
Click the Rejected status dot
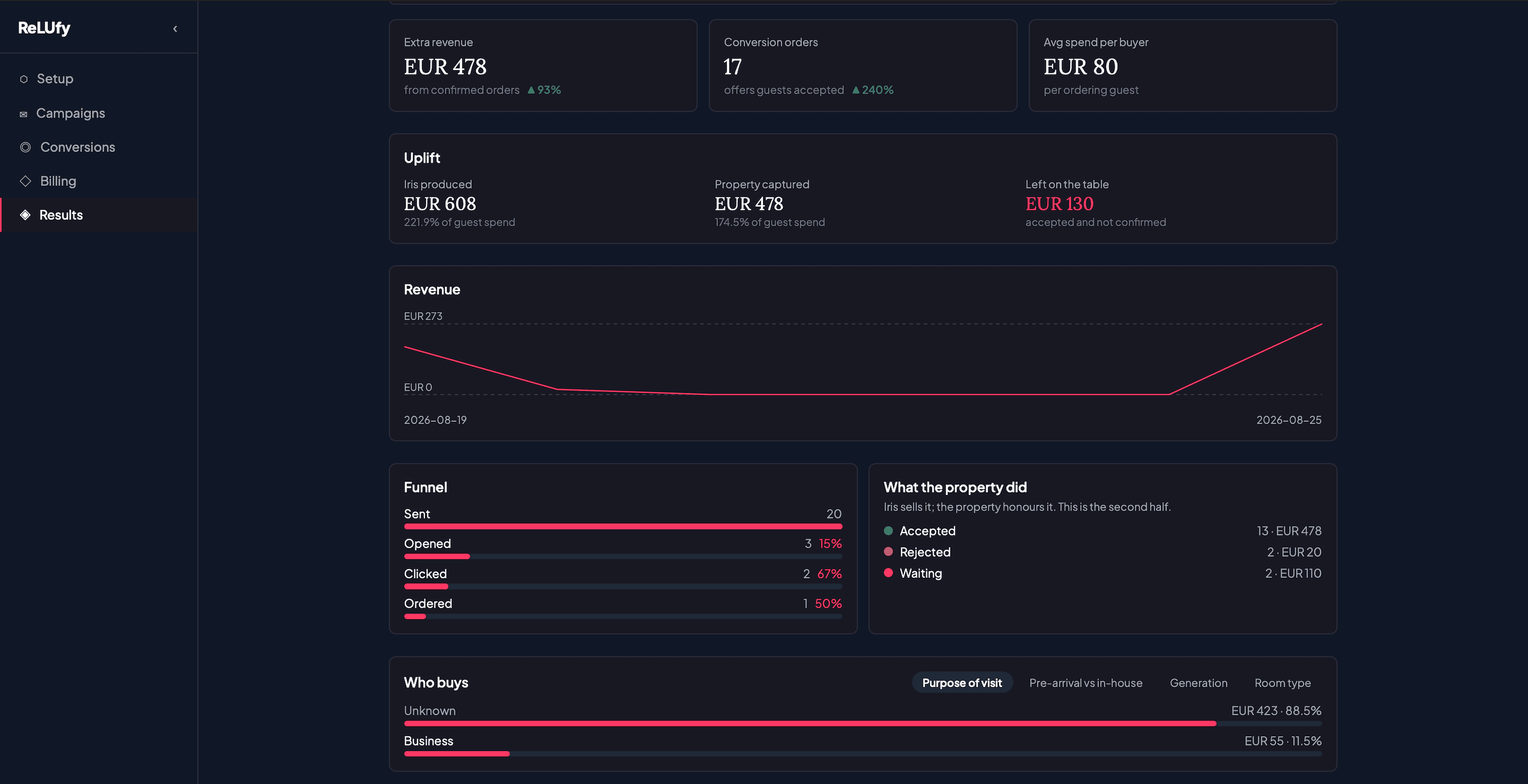pos(888,551)
